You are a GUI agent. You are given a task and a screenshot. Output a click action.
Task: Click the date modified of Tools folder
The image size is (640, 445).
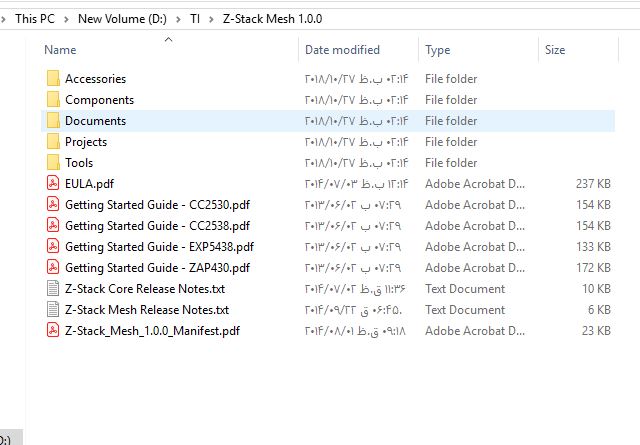pos(356,163)
